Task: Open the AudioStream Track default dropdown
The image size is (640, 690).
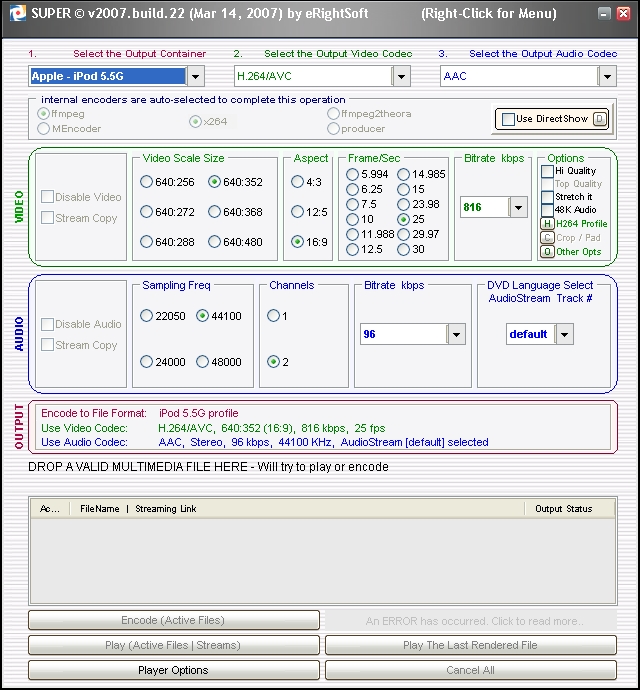Action: pyautogui.click(x=564, y=334)
